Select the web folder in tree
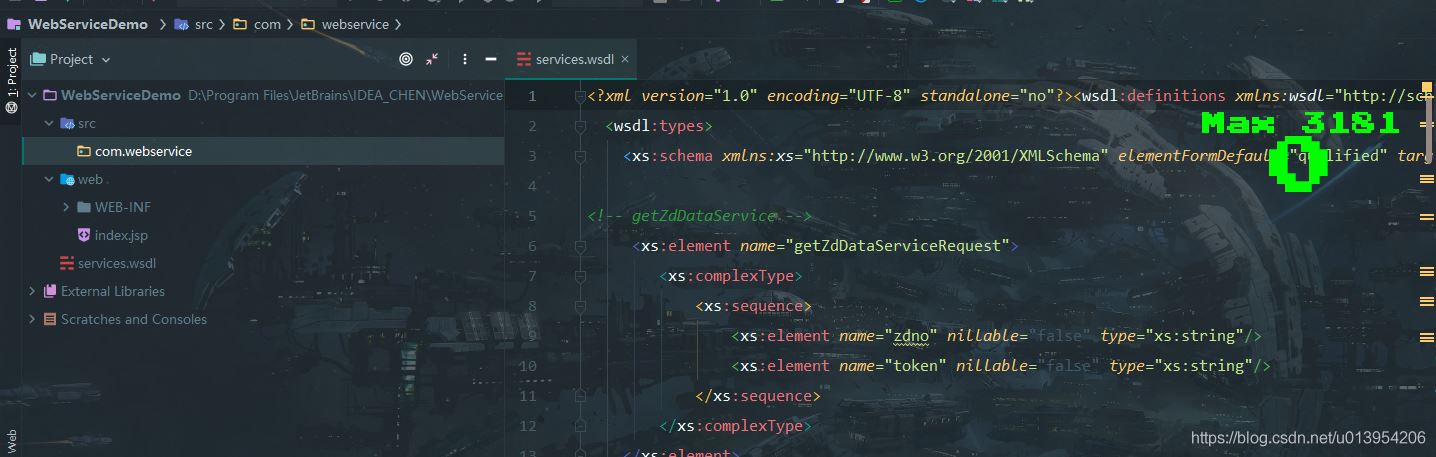Screen dimensions: 1436x457 [x=90, y=179]
